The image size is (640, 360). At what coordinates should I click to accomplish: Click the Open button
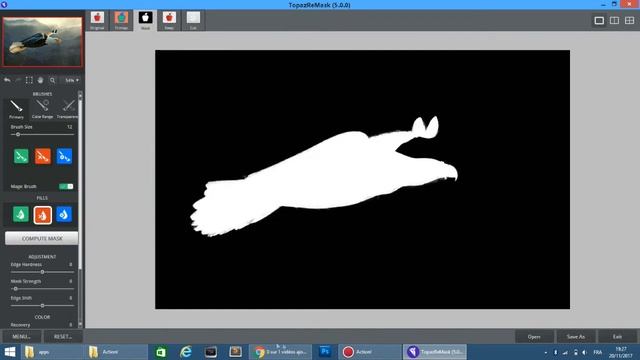click(534, 337)
